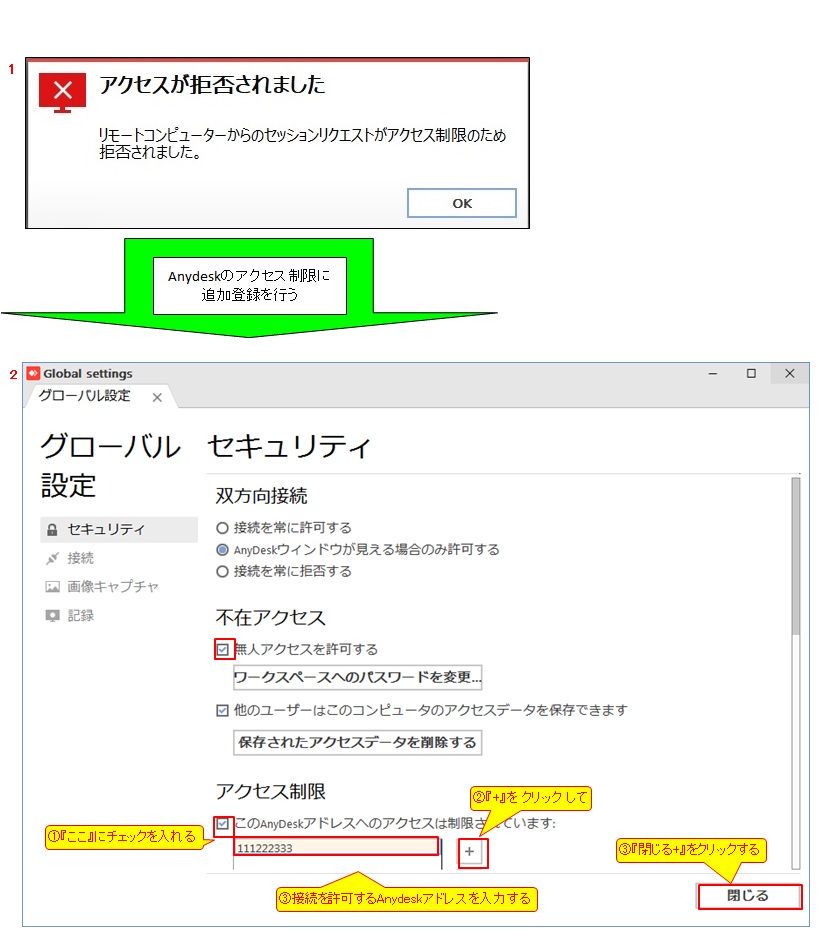This screenshot has width=821, height=933.
Task: Maximize the Global settings window
Action: point(751,374)
